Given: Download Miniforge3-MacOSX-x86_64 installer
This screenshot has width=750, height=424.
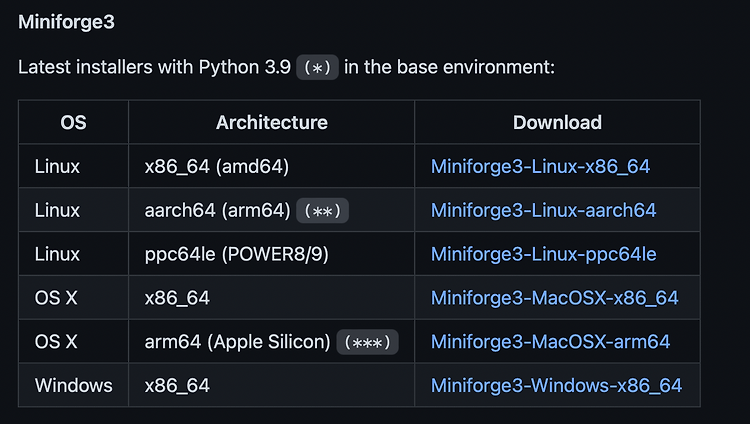Looking at the screenshot, I should [554, 298].
